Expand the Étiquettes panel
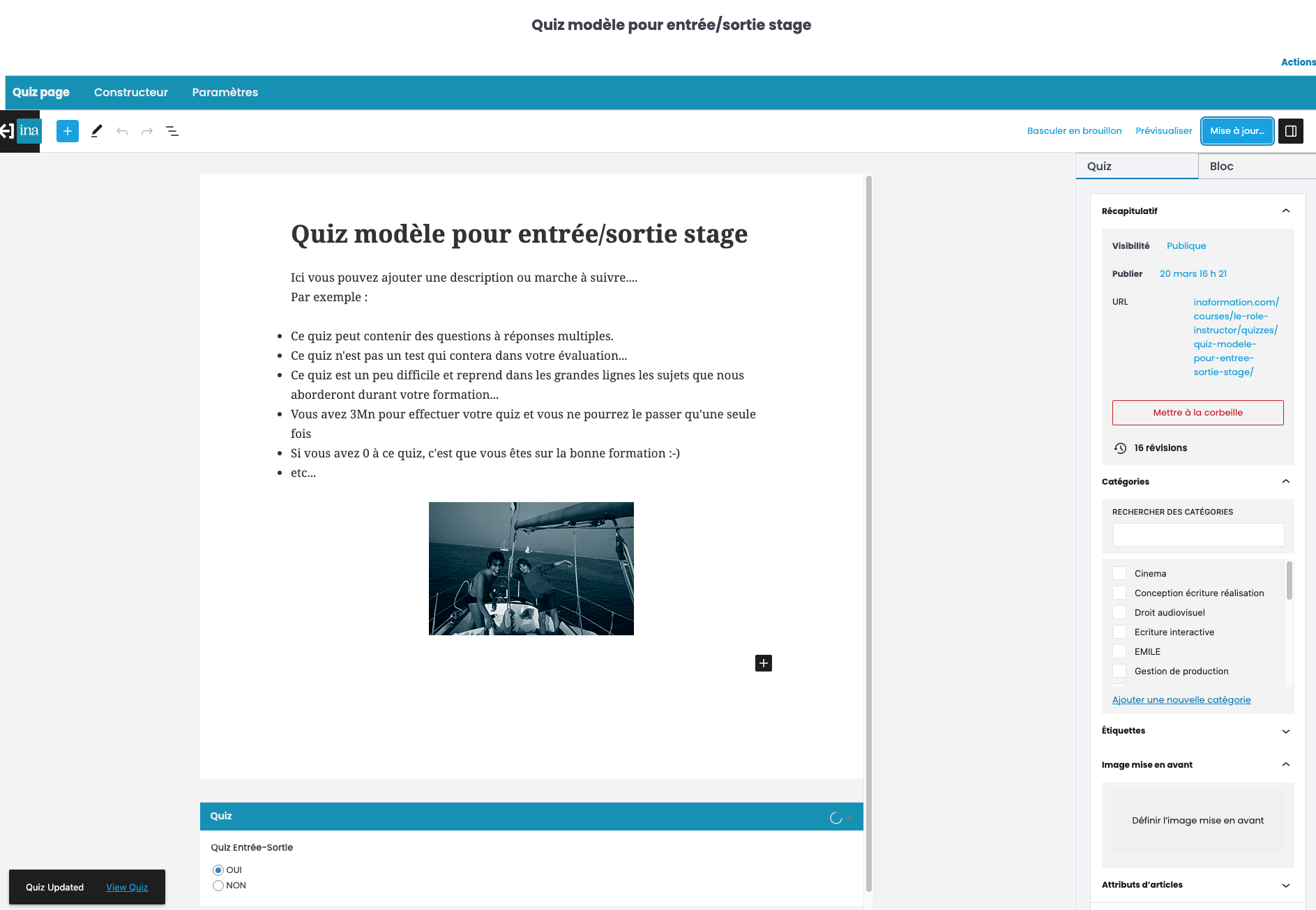This screenshot has width=1316, height=910. tap(1285, 731)
